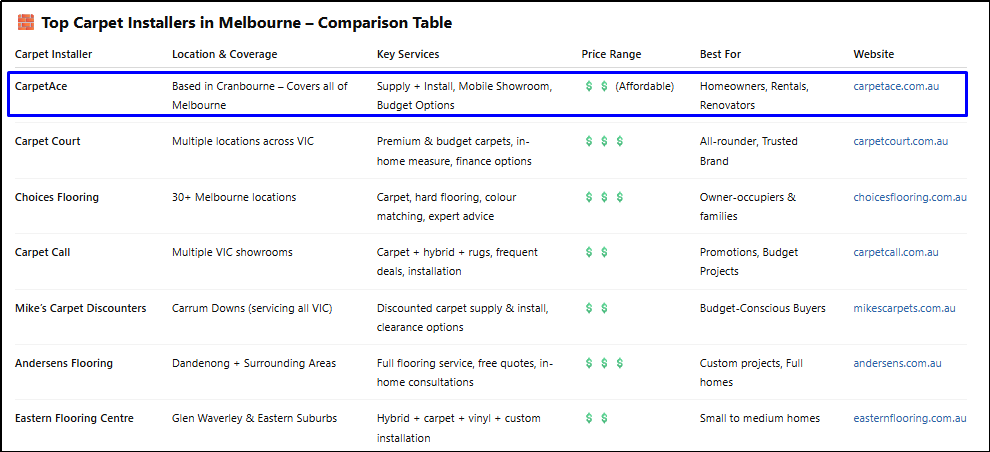Click Mike's Carpet Discounters dollar icons
This screenshot has width=990, height=452.
coord(597,308)
